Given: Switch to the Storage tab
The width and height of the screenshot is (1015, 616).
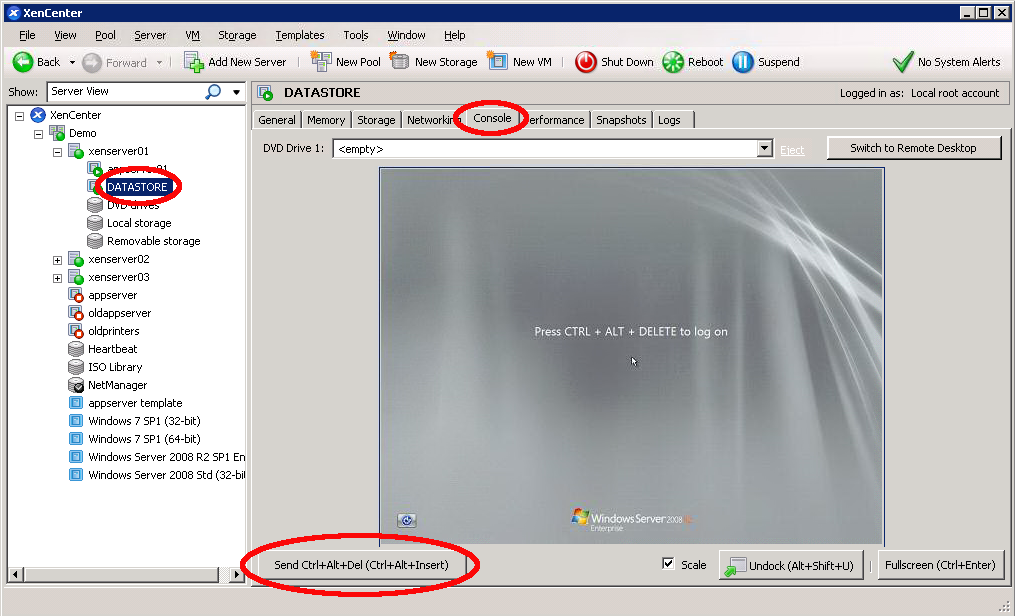Looking at the screenshot, I should click(x=376, y=120).
